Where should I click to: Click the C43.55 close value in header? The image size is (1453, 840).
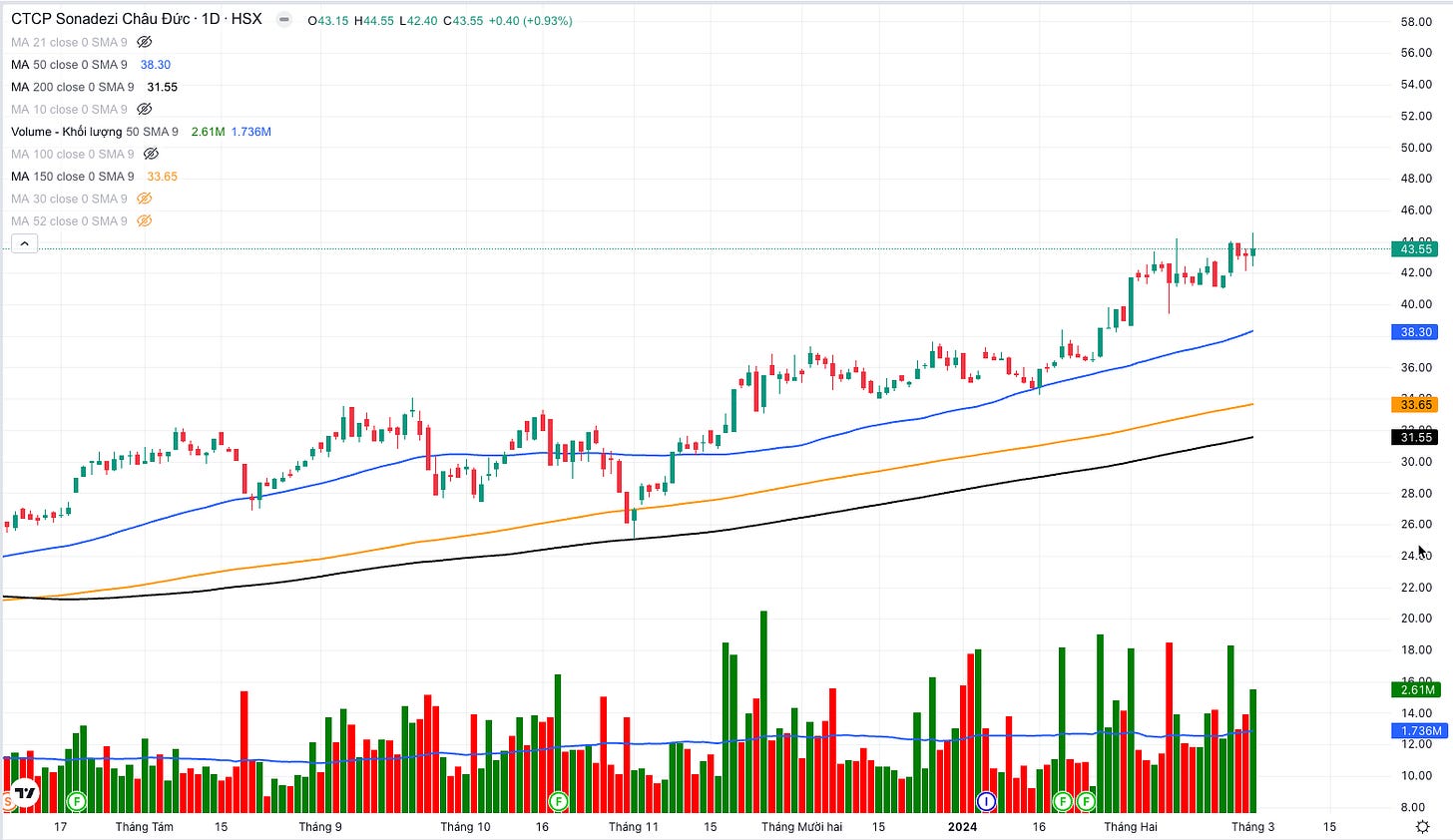point(463,20)
